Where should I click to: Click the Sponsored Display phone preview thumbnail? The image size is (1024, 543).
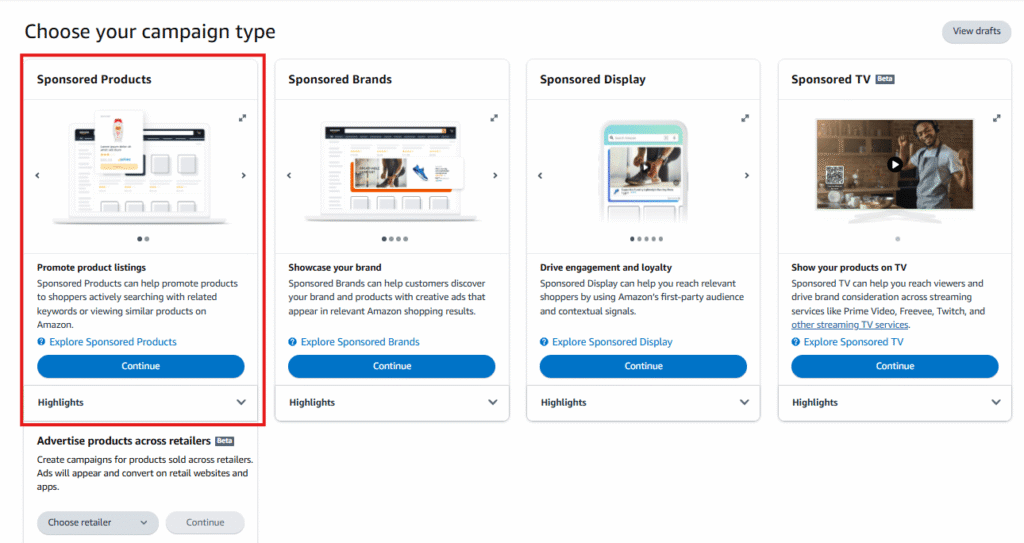pos(643,172)
